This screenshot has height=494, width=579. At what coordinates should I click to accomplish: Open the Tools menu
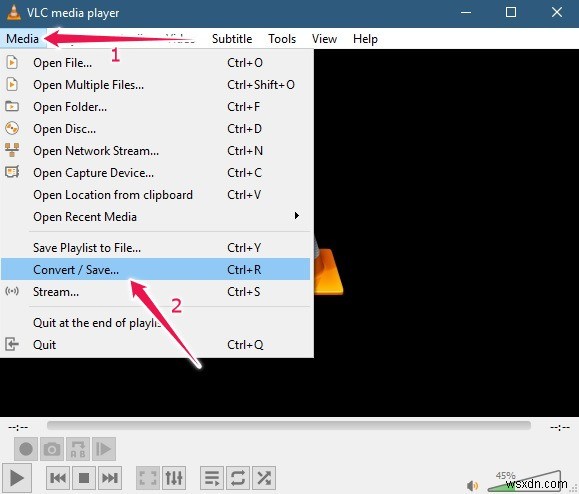pos(282,39)
